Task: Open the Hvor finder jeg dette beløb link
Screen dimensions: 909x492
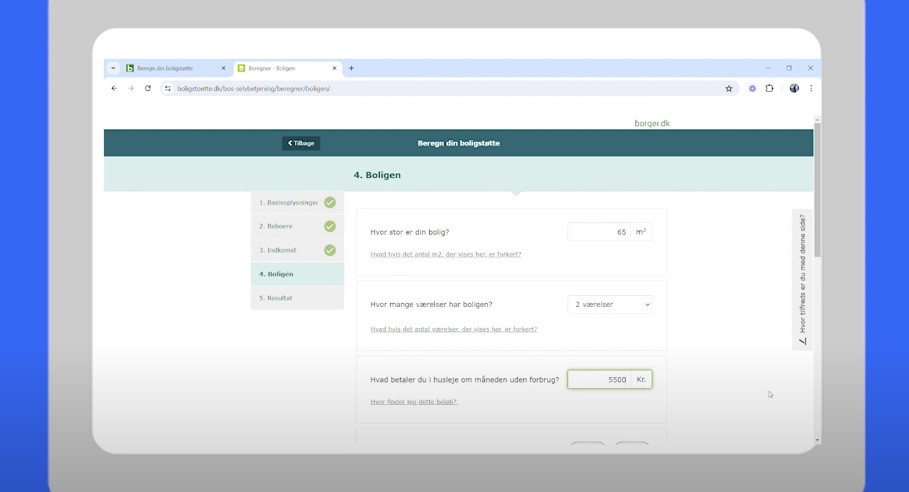Action: click(413, 402)
